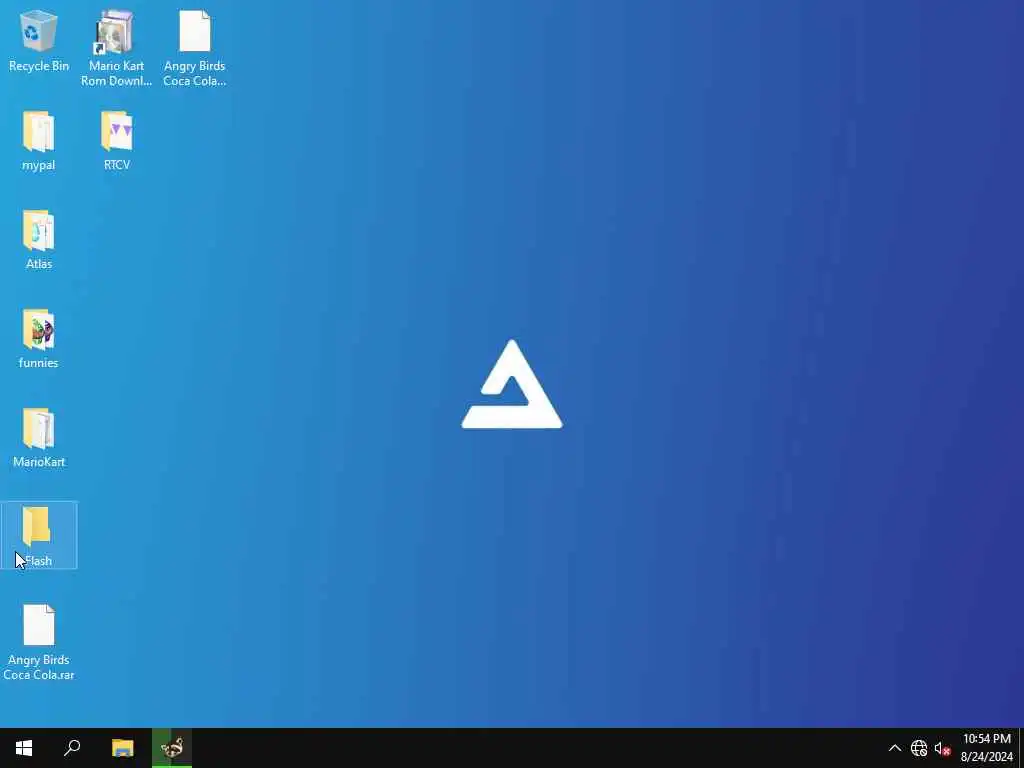The height and width of the screenshot is (768, 1024).
Task: Select the mypal folder
Action: [x=39, y=141]
